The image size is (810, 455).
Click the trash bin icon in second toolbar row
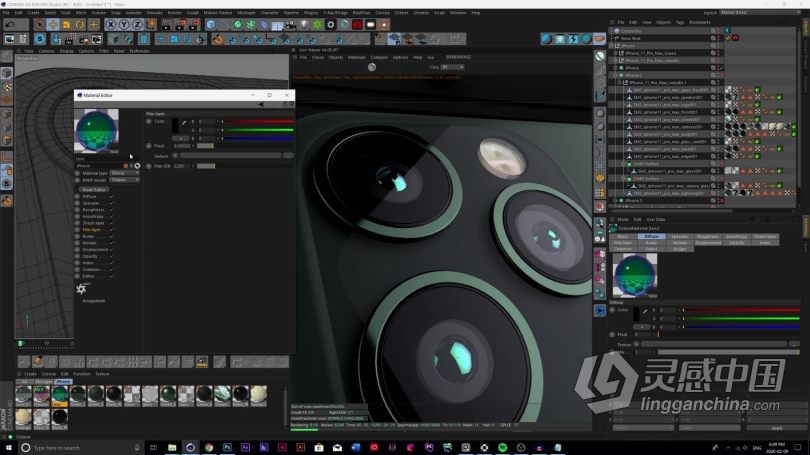pos(144,39)
